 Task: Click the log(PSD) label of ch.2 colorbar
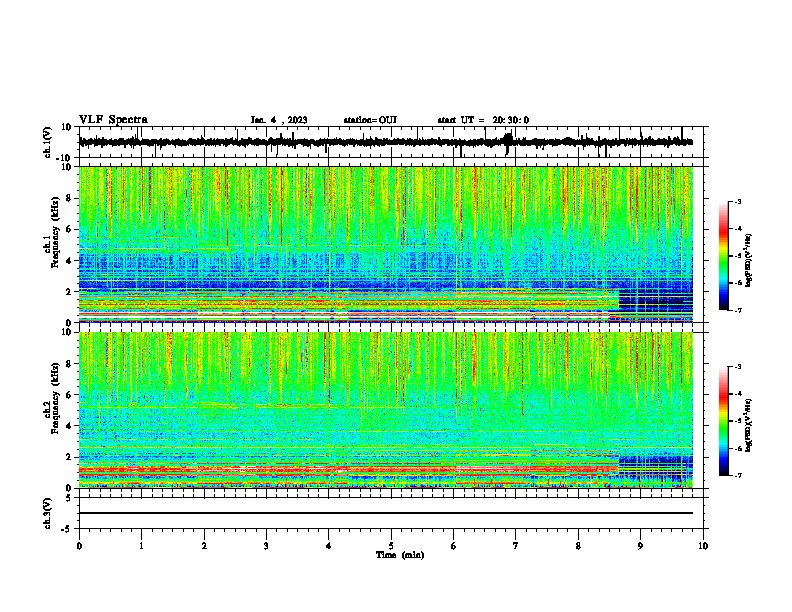[x=749, y=425]
